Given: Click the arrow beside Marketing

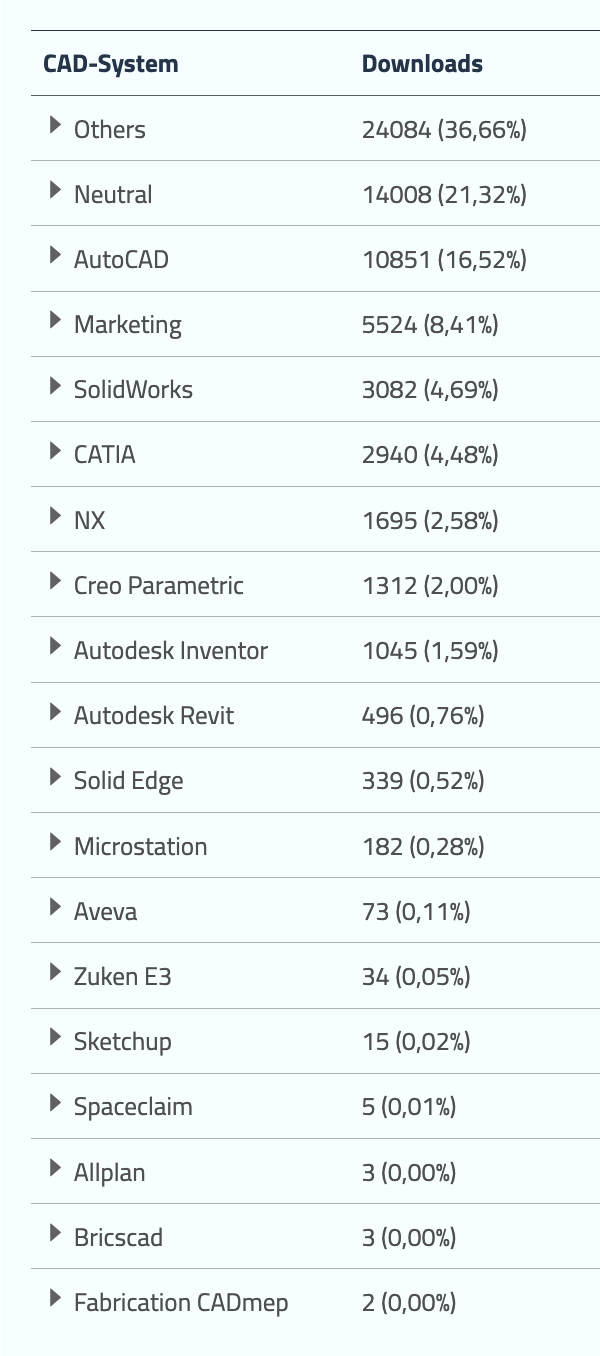Looking at the screenshot, I should point(55,320).
